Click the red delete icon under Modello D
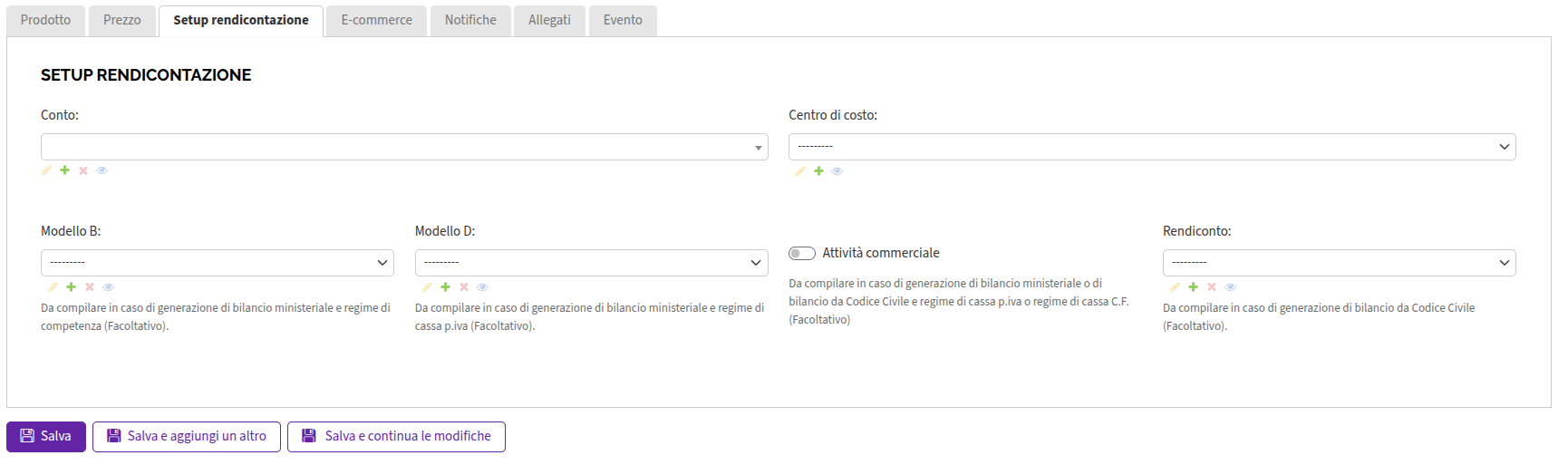This screenshot has width=1568, height=465. 464,287
